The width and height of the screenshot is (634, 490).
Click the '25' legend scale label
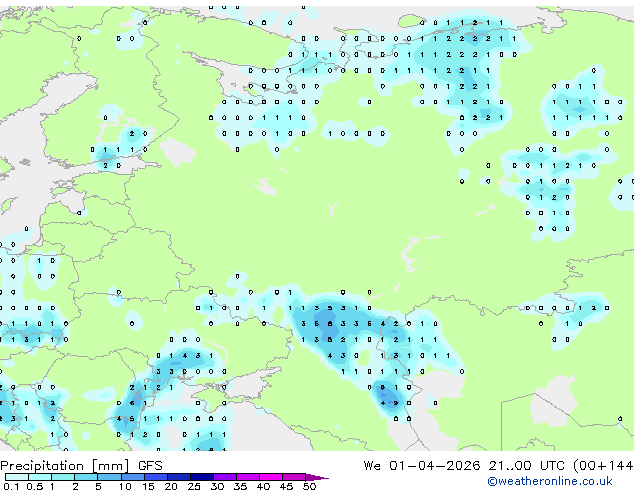194,486
